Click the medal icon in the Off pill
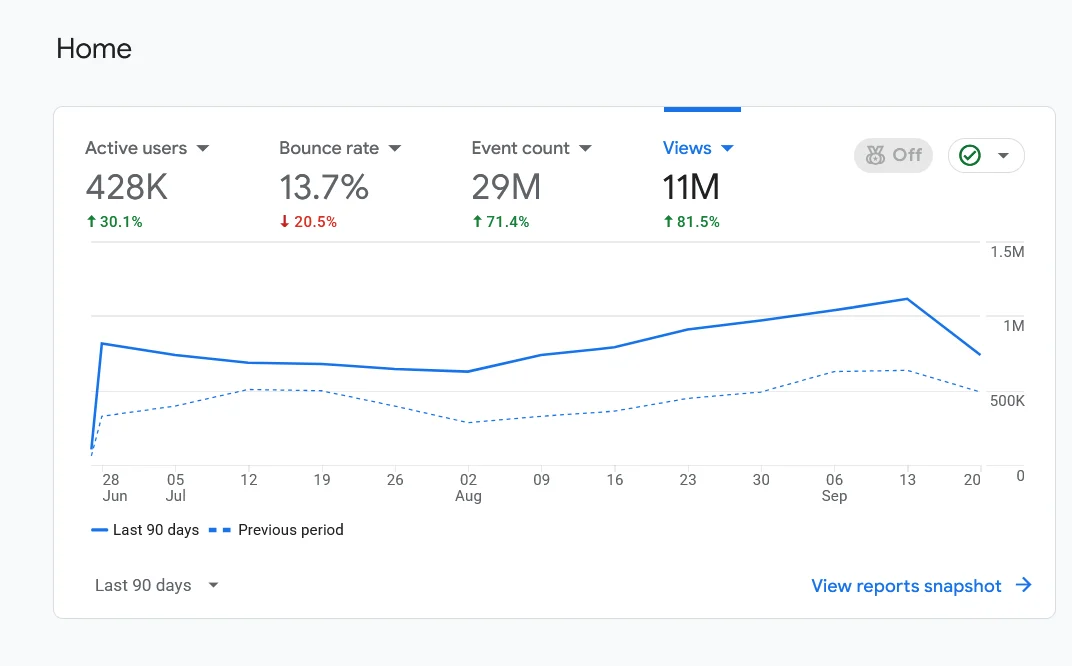The height and width of the screenshot is (666, 1072). (x=875, y=155)
